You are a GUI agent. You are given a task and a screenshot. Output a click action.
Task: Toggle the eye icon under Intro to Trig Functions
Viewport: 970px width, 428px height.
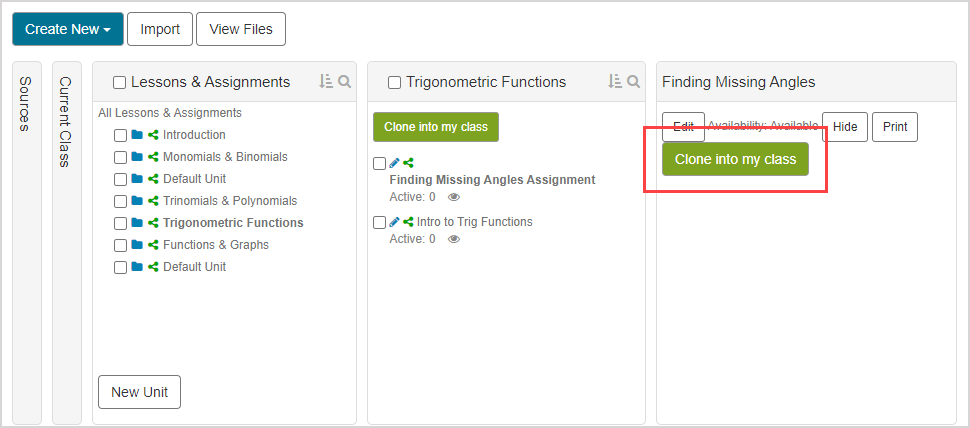[x=454, y=239]
